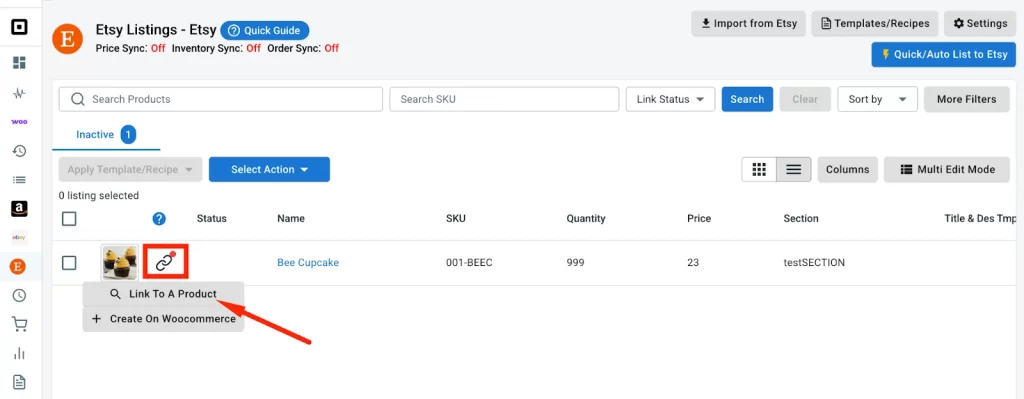Screen dimensions: 1024x399
Task: Open the Sort by dropdown
Action: [x=878, y=99]
